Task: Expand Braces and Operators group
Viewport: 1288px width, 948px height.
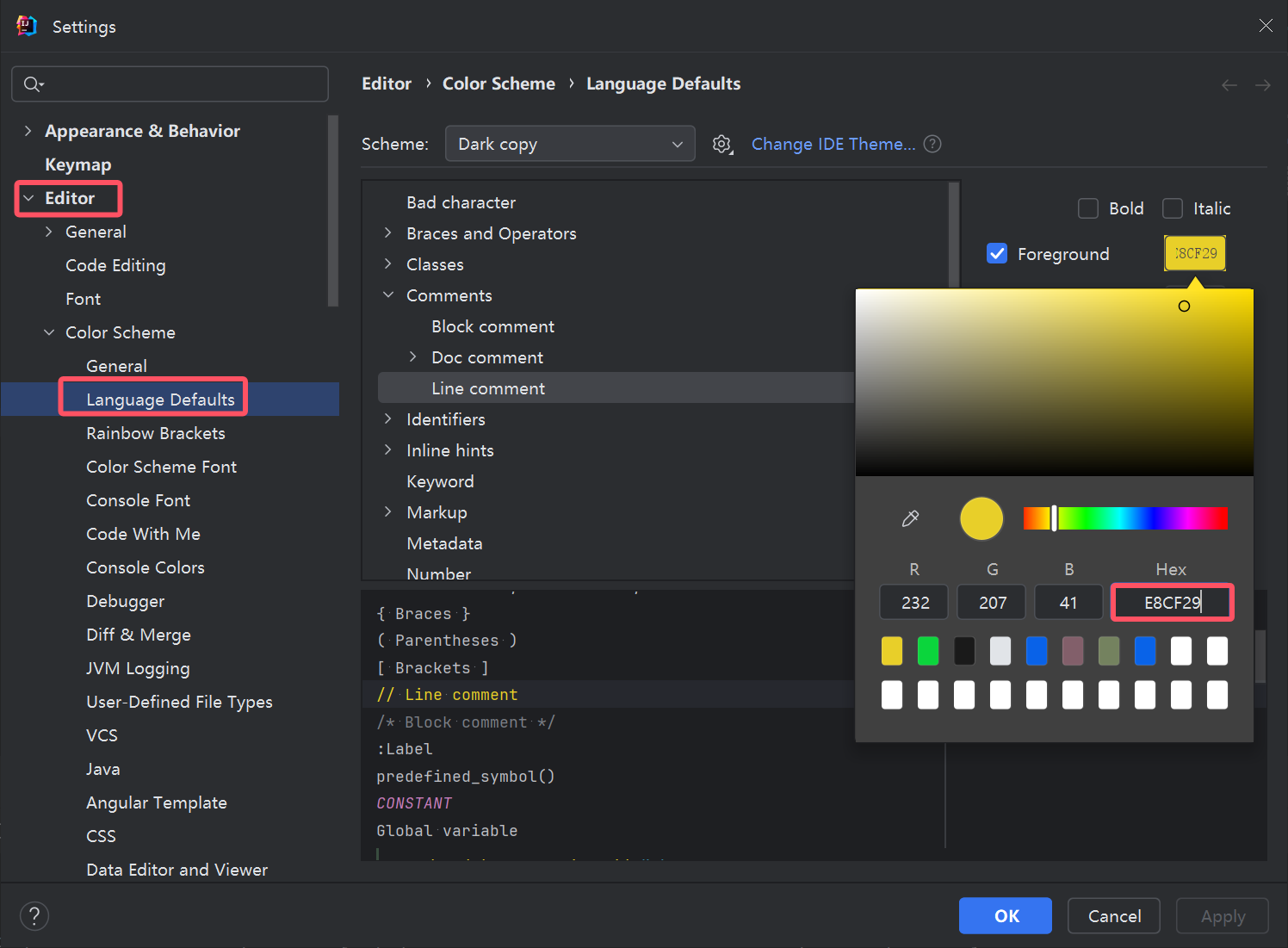Action: click(x=388, y=233)
